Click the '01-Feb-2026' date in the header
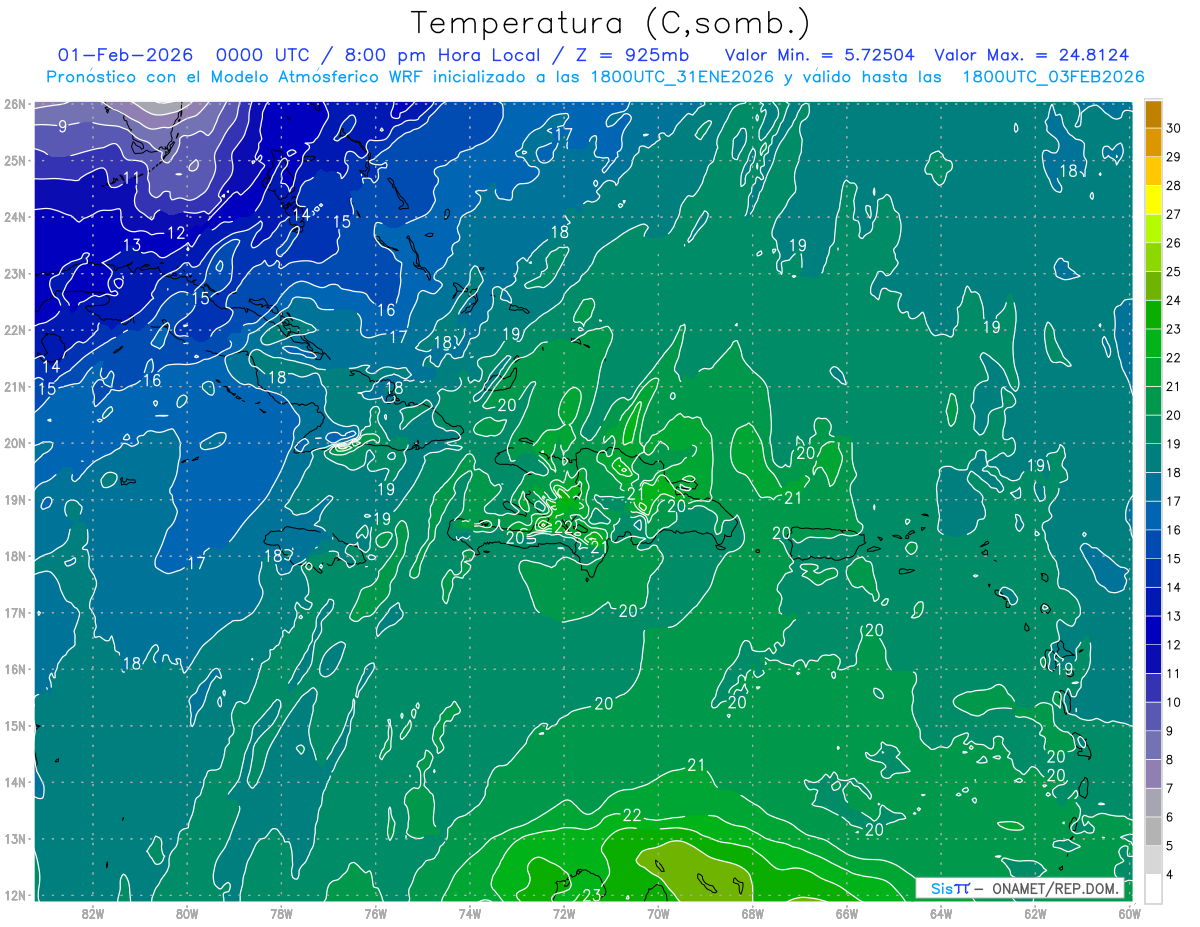Image resolution: width=1200 pixels, height=927 pixels. [x=126, y=55]
